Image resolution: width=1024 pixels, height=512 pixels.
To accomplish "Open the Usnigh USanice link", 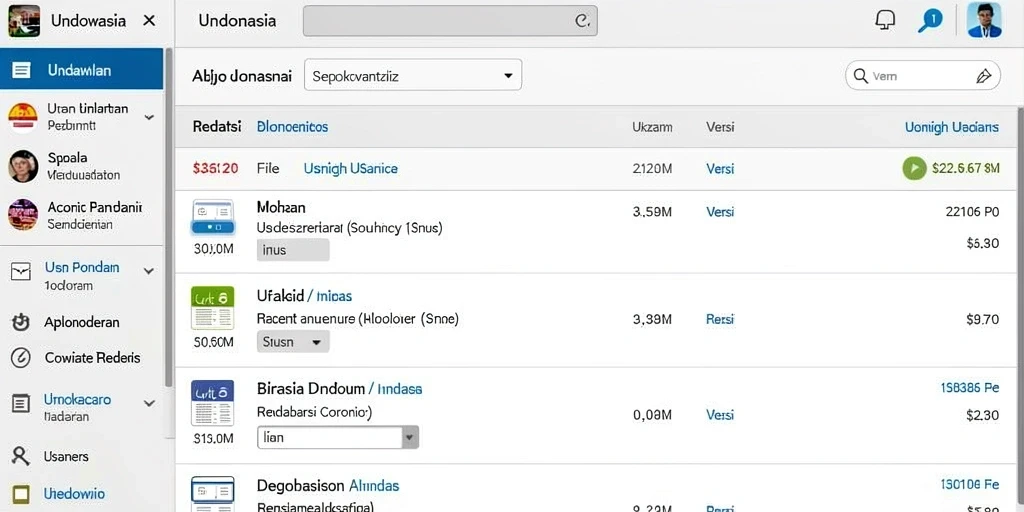I will pyautogui.click(x=350, y=168).
